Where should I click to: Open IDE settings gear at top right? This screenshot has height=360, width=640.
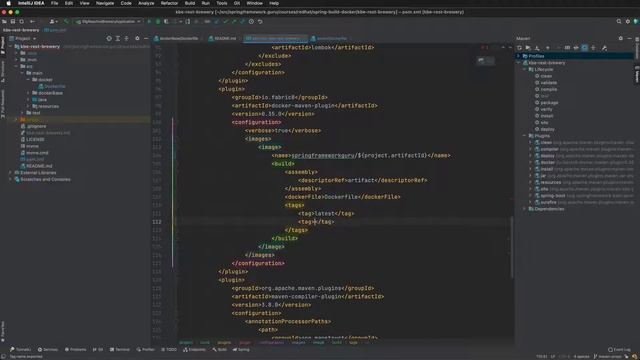(628, 21)
